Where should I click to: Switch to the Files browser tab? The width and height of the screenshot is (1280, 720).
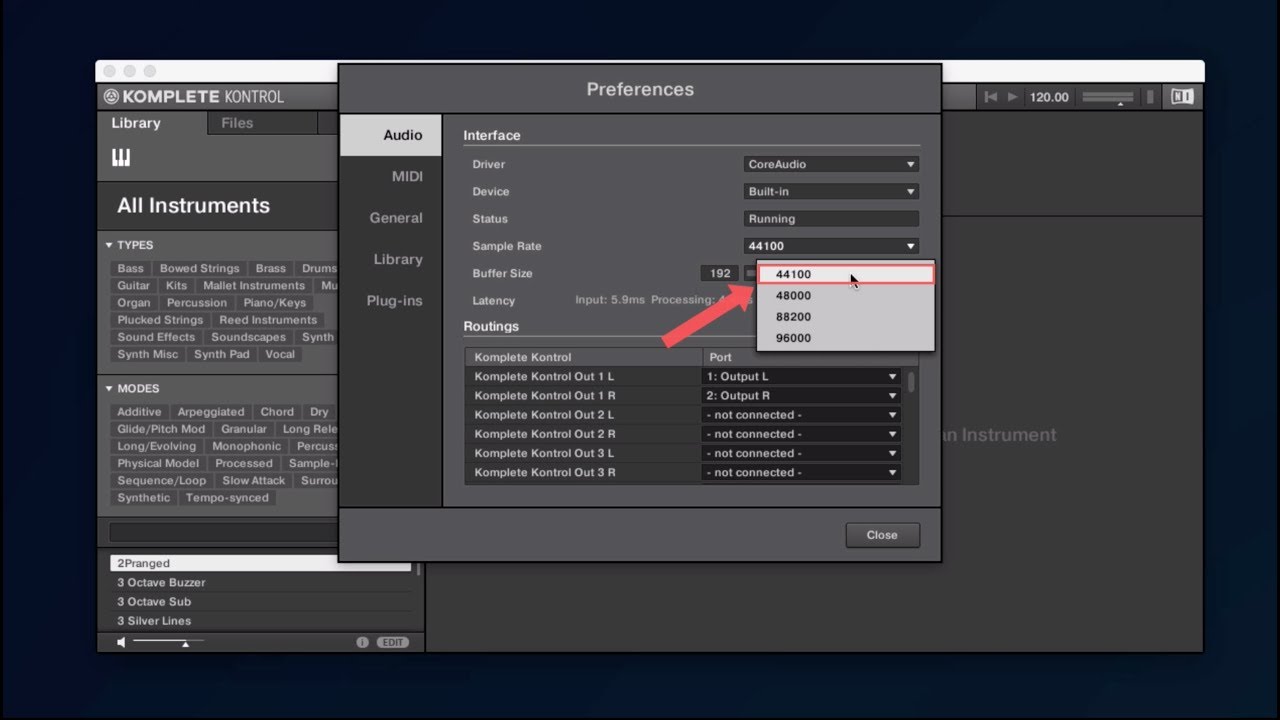(x=237, y=123)
